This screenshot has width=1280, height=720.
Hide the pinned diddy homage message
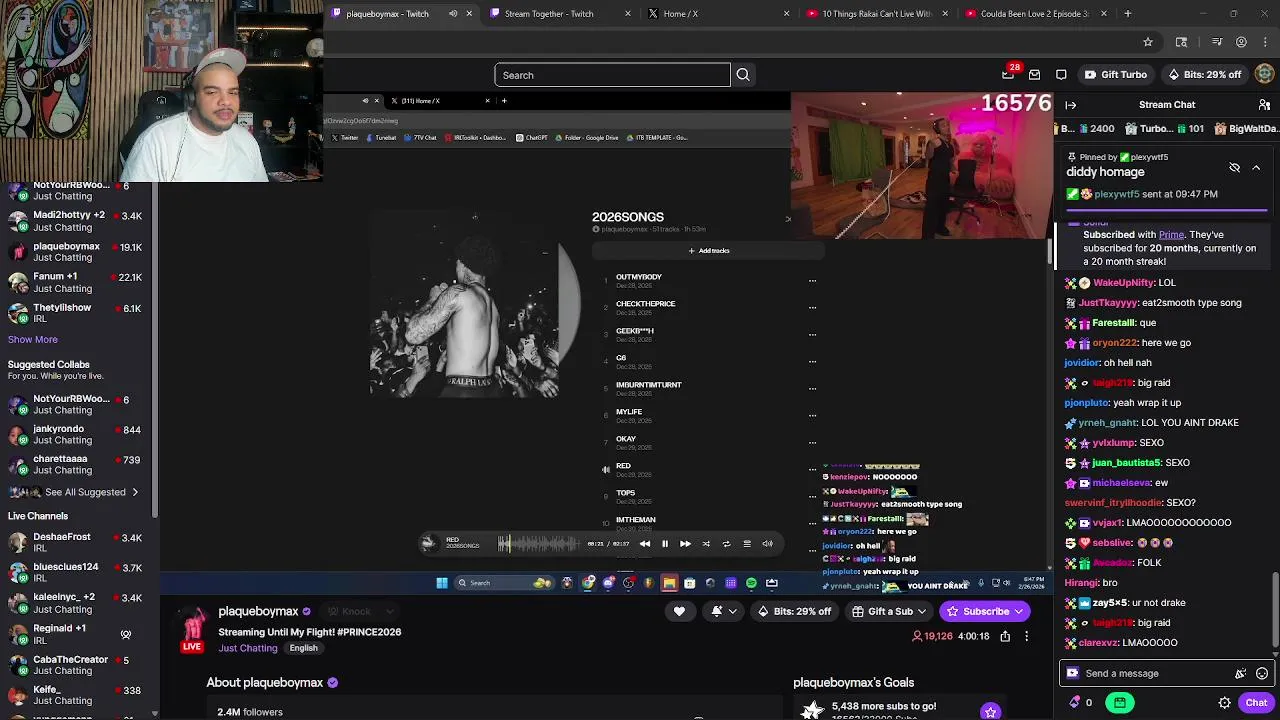click(1234, 168)
